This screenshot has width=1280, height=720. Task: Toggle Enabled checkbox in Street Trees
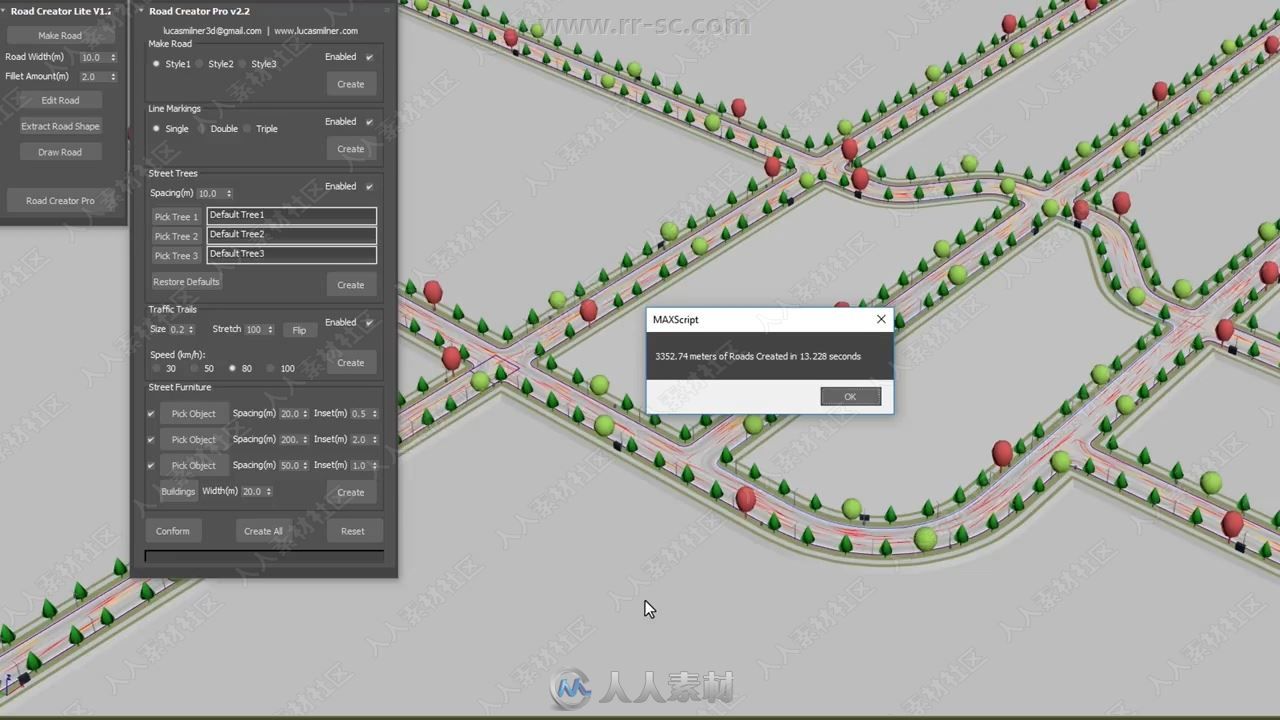(369, 187)
